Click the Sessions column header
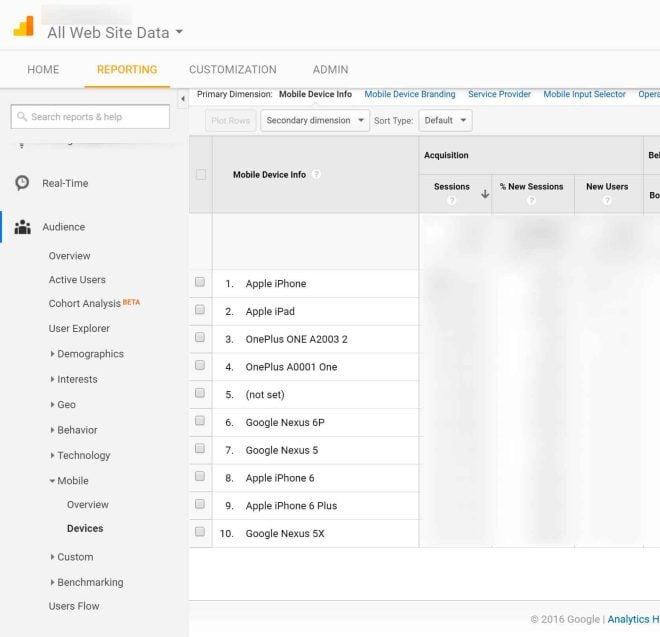 452,187
